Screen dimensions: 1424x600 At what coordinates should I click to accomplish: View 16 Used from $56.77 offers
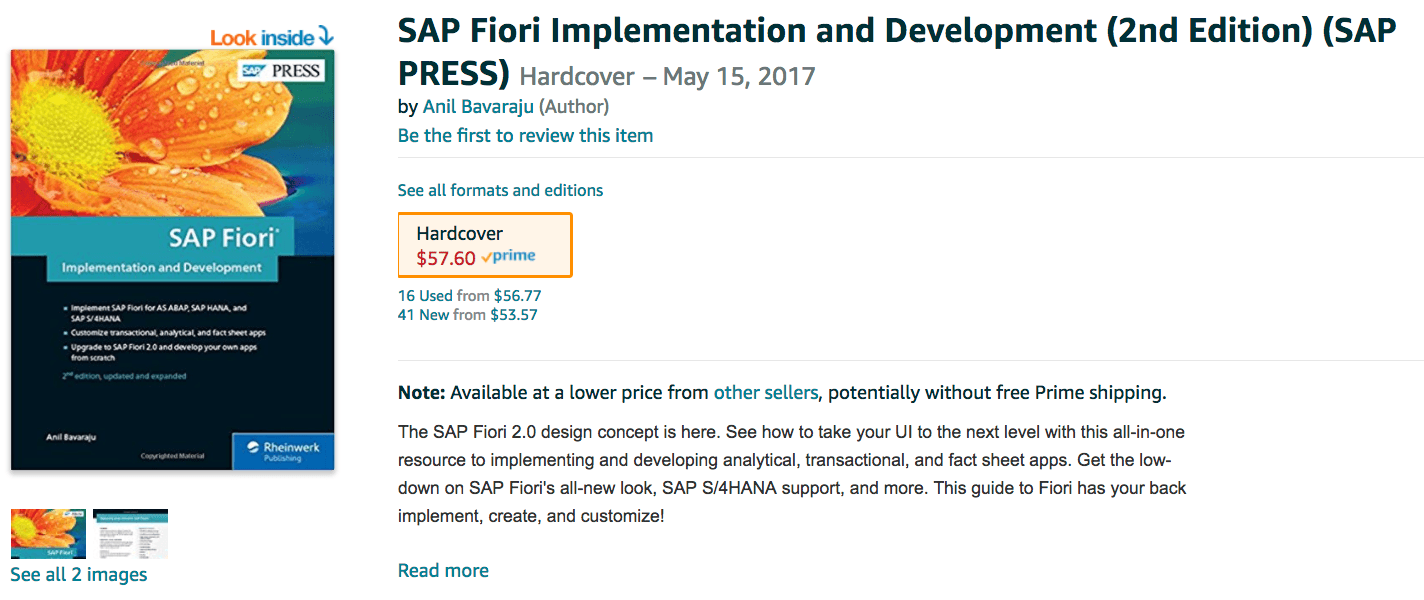pos(470,296)
